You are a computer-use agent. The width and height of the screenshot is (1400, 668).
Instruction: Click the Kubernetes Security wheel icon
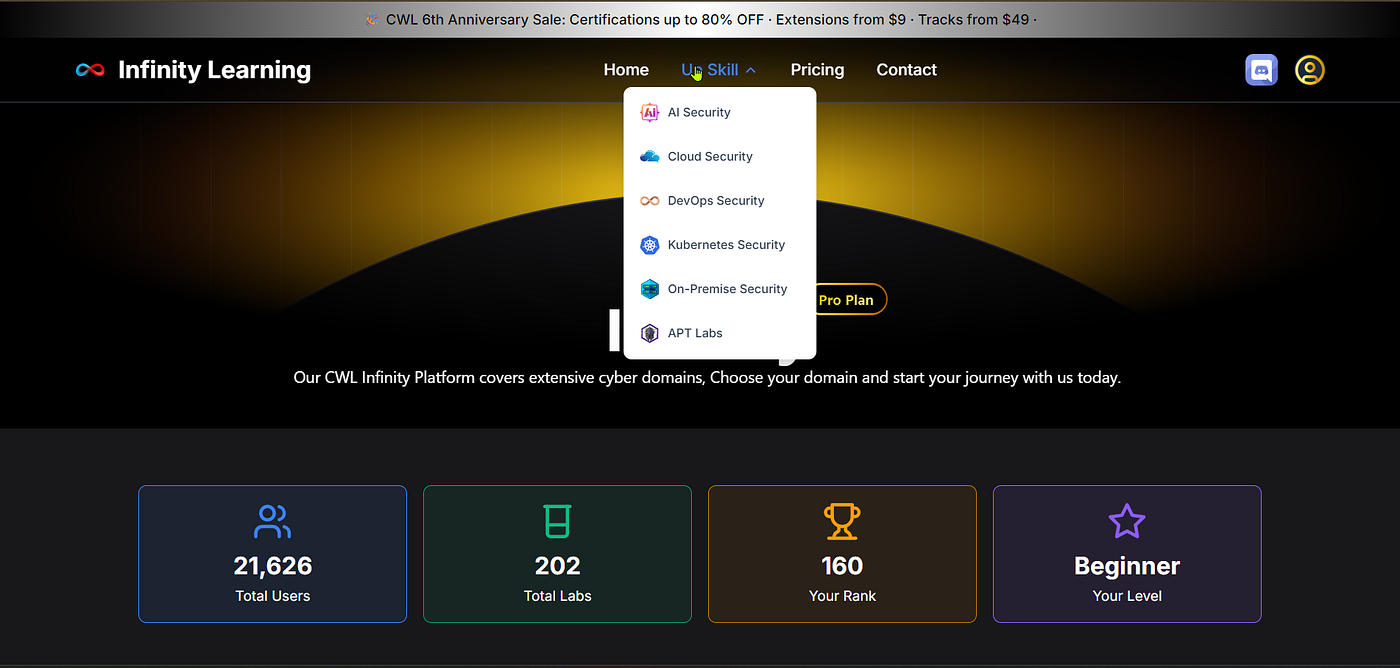coord(650,245)
